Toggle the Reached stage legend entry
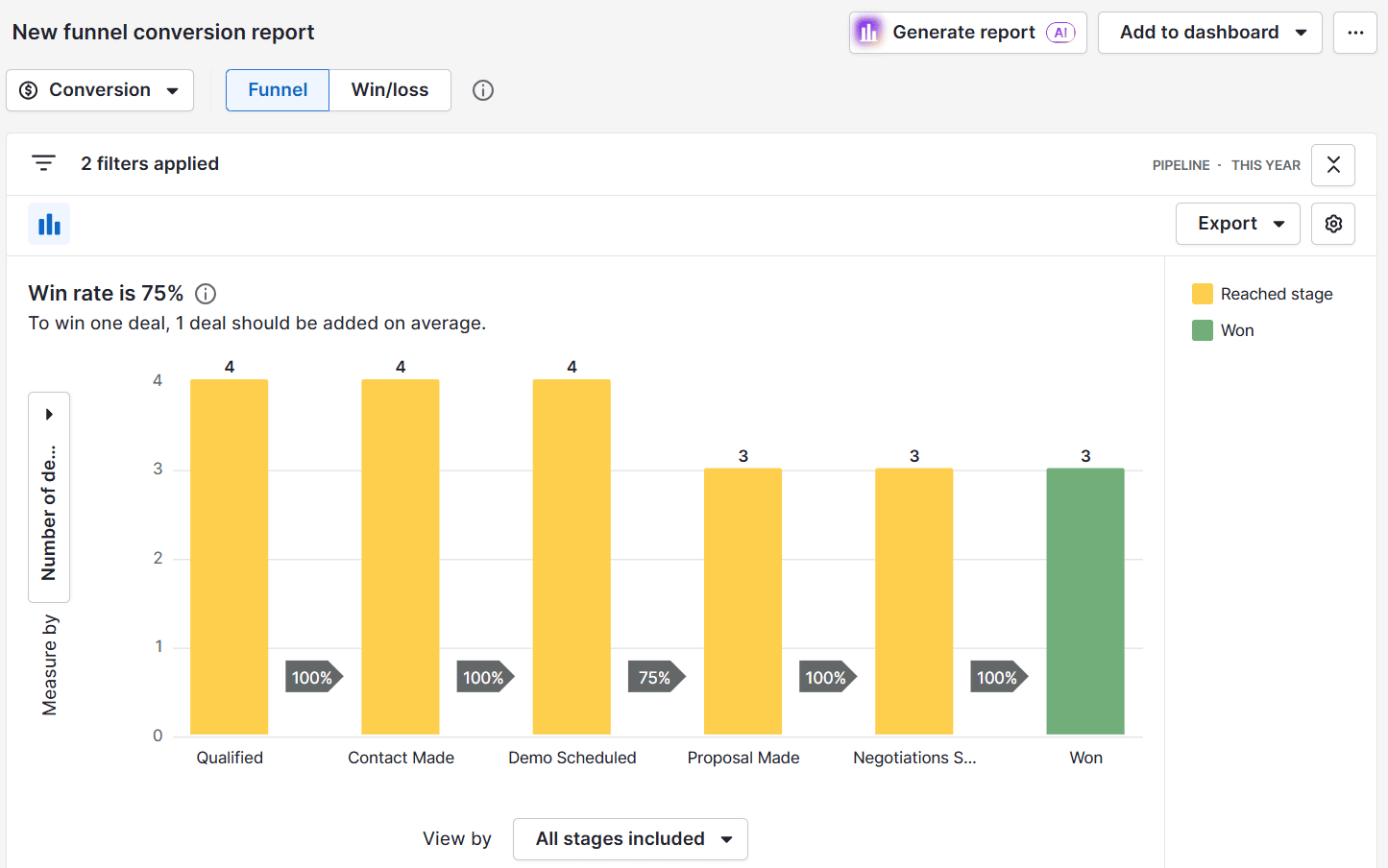Image resolution: width=1388 pixels, height=868 pixels. coord(1277,294)
